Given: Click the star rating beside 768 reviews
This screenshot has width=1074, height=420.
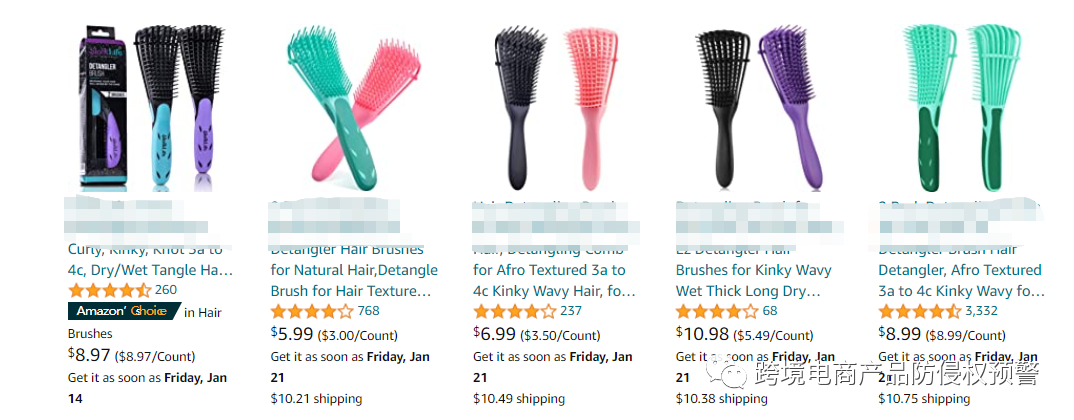Looking at the screenshot, I should pyautogui.click(x=312, y=312).
